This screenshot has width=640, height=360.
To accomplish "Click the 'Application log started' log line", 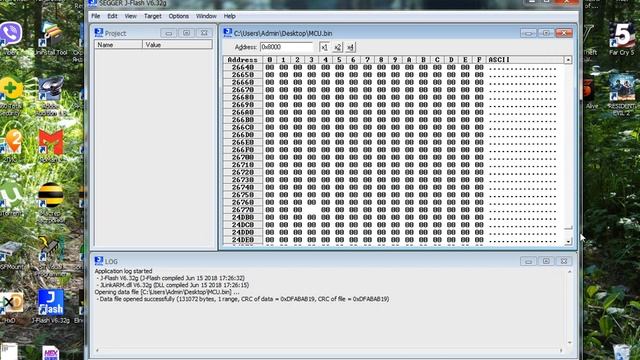I will pos(123,271).
